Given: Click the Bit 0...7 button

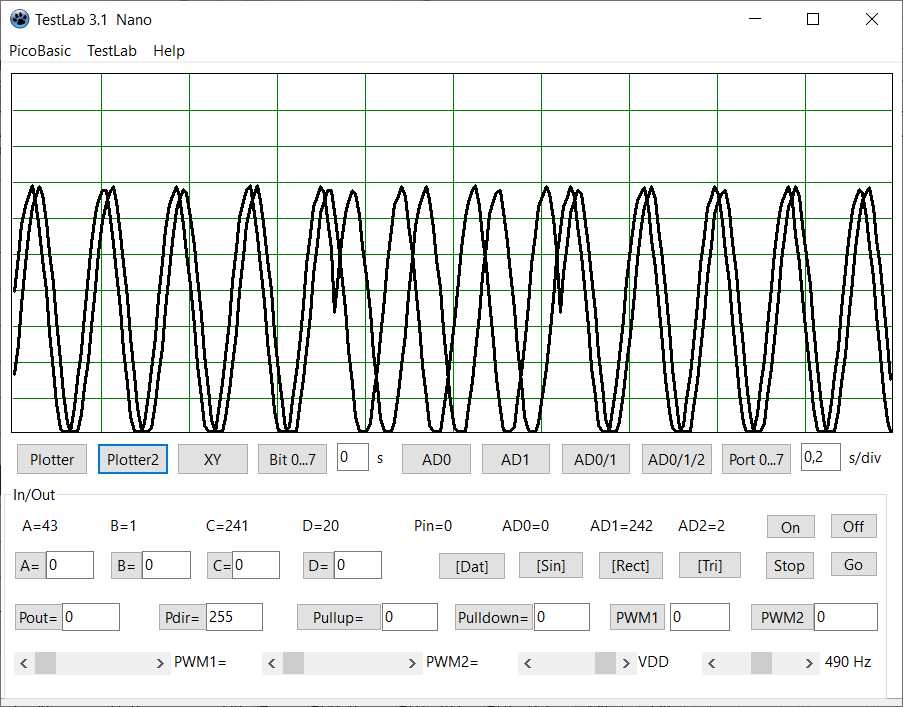Looking at the screenshot, I should [292, 459].
